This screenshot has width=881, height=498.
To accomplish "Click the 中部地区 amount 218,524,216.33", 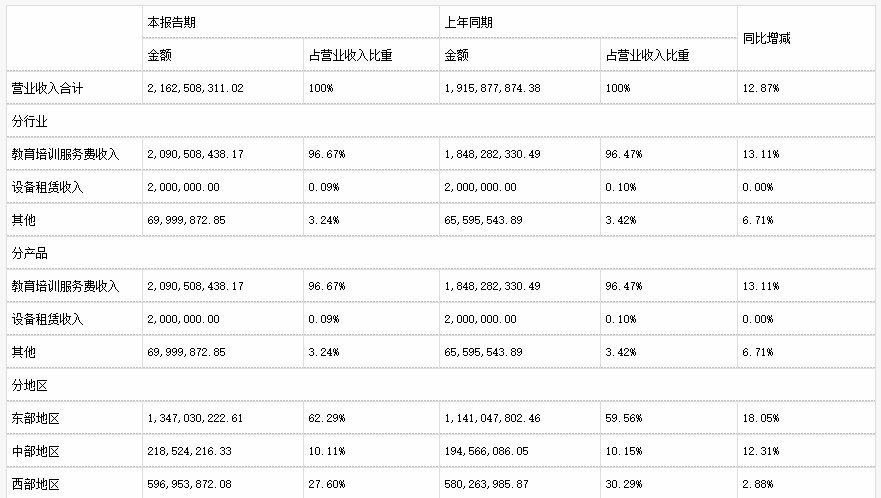I will pyautogui.click(x=189, y=451).
